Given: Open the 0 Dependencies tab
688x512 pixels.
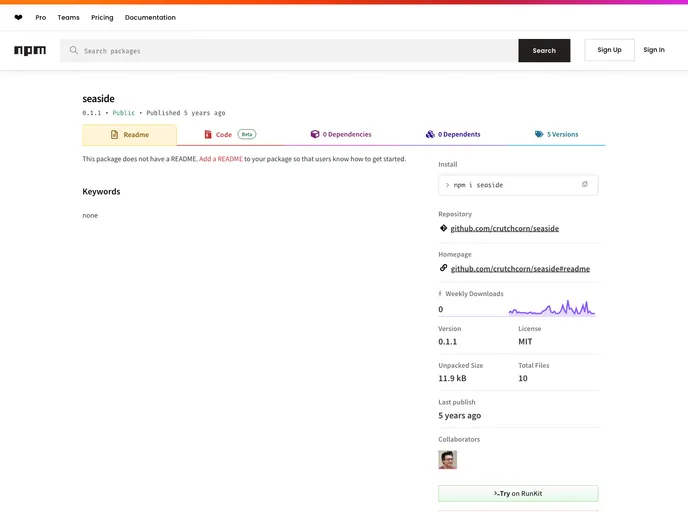Looking at the screenshot, I should (341, 134).
